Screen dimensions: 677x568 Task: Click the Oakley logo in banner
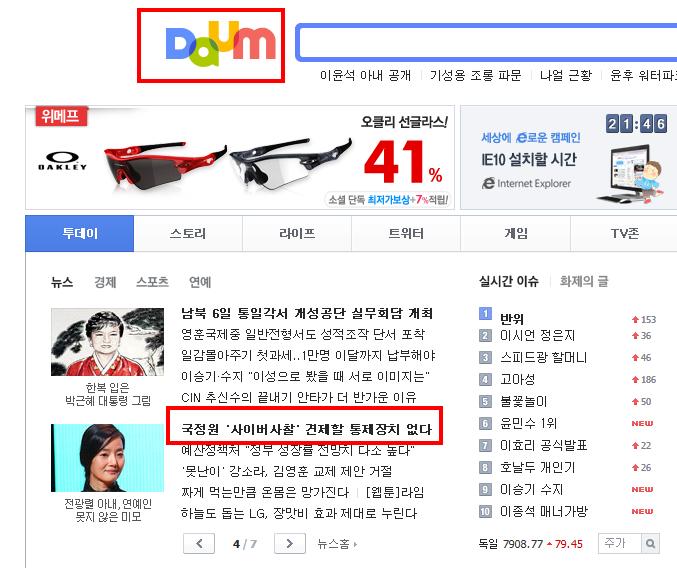[63, 161]
